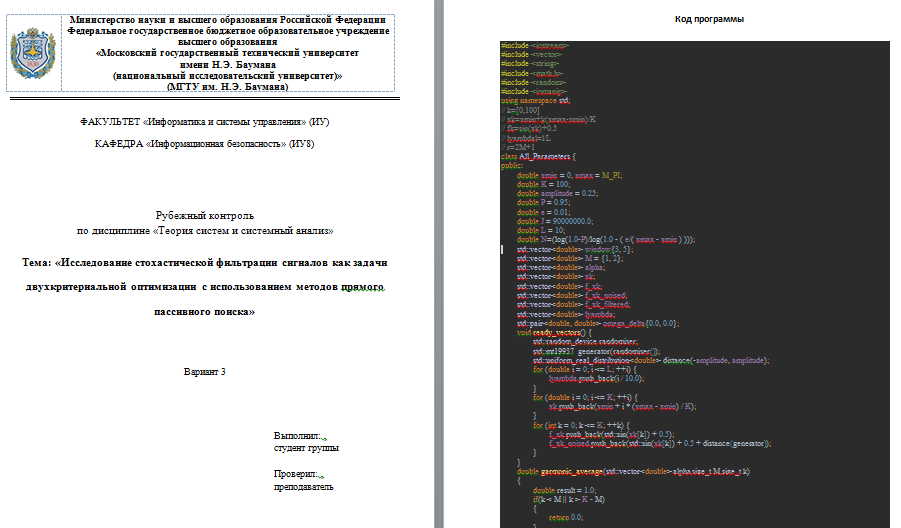Click the 'double N=(log(1.0-P)…' line
The image size is (901, 528).
[x=606, y=240]
